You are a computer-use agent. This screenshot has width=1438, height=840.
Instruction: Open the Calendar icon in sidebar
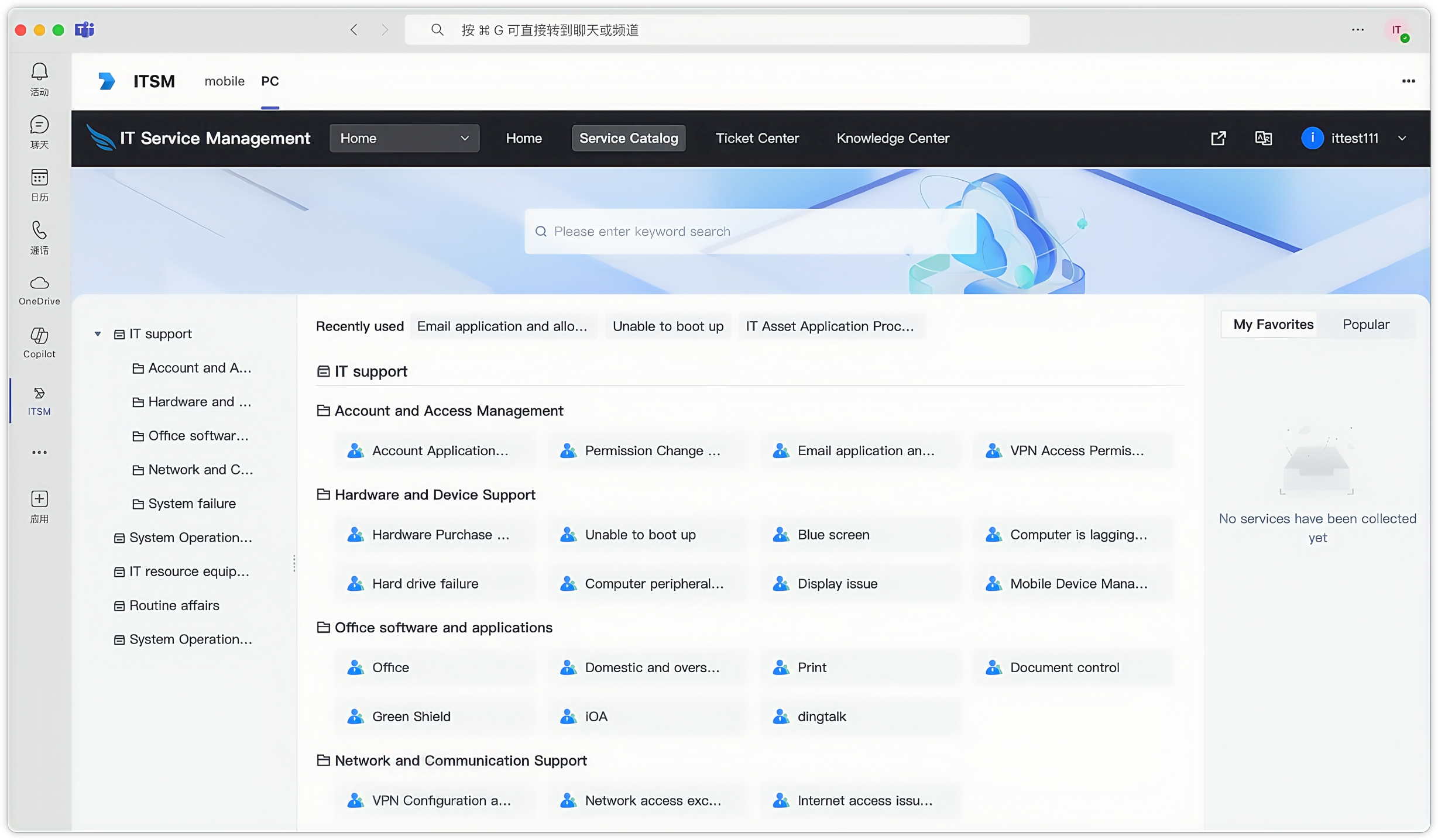click(39, 178)
